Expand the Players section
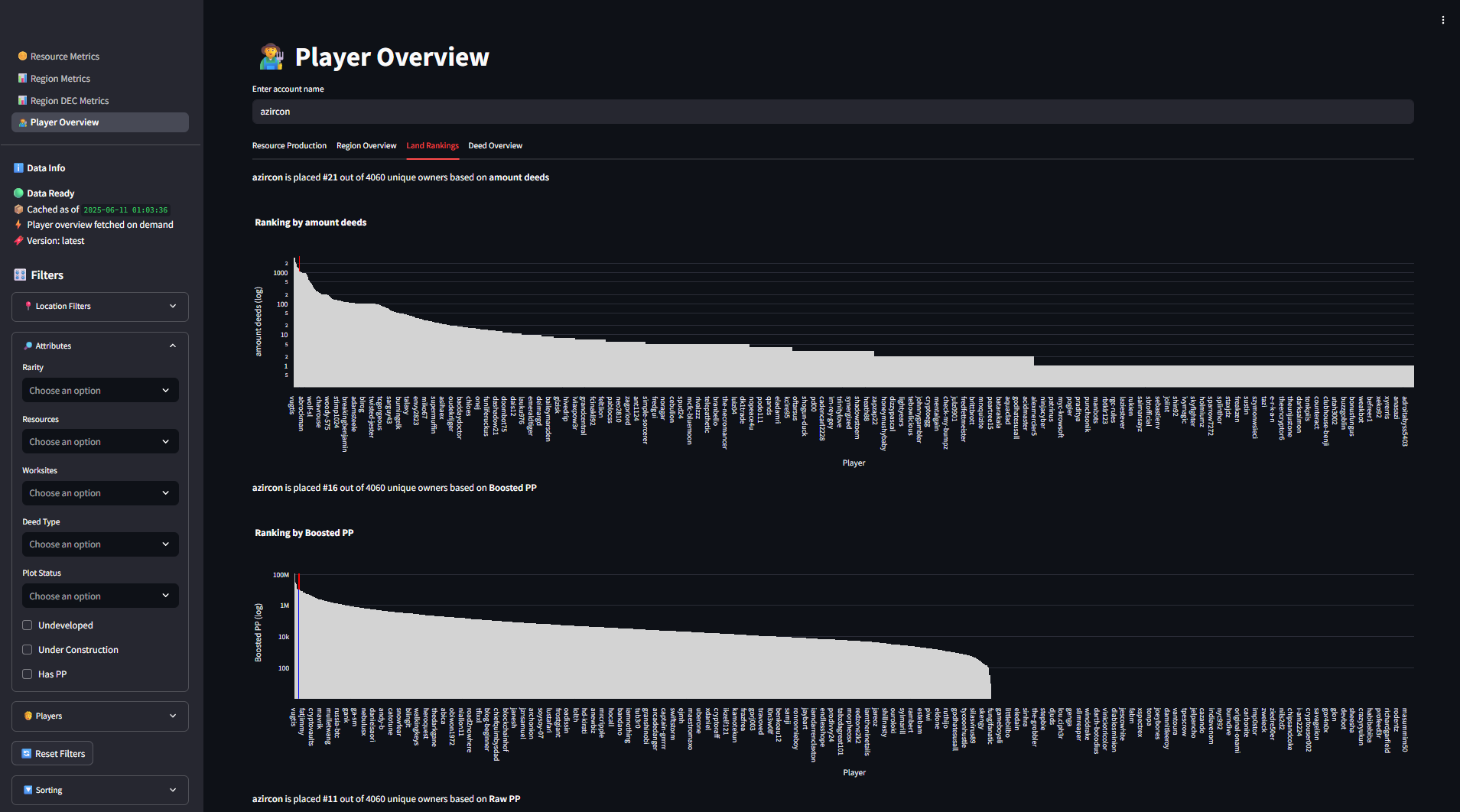Image resolution: width=1460 pixels, height=812 pixels. pyautogui.click(x=100, y=716)
